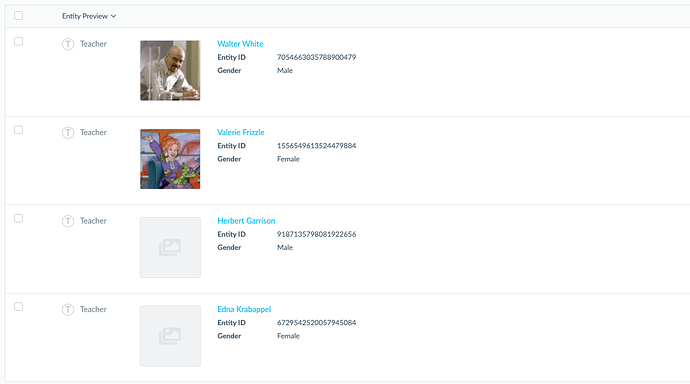Open the Herbert Garrison entity link
This screenshot has width=690, height=384.
(246, 221)
